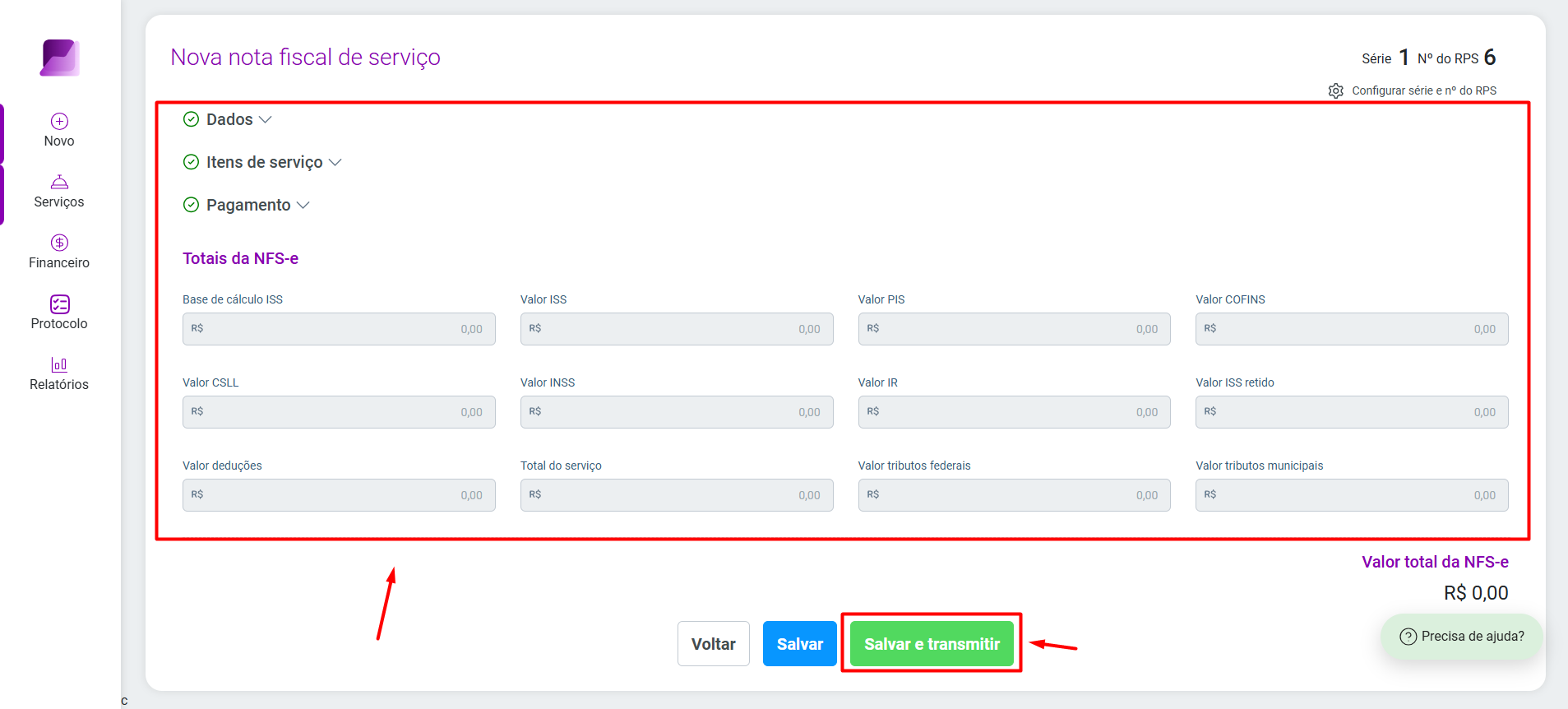
Task: Open the Novo plus icon
Action: point(59,122)
